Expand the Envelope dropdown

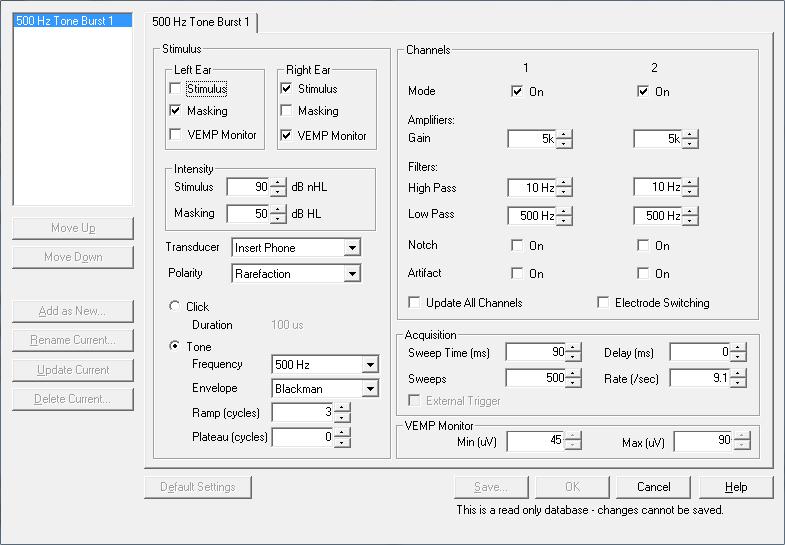pyautogui.click(x=370, y=388)
